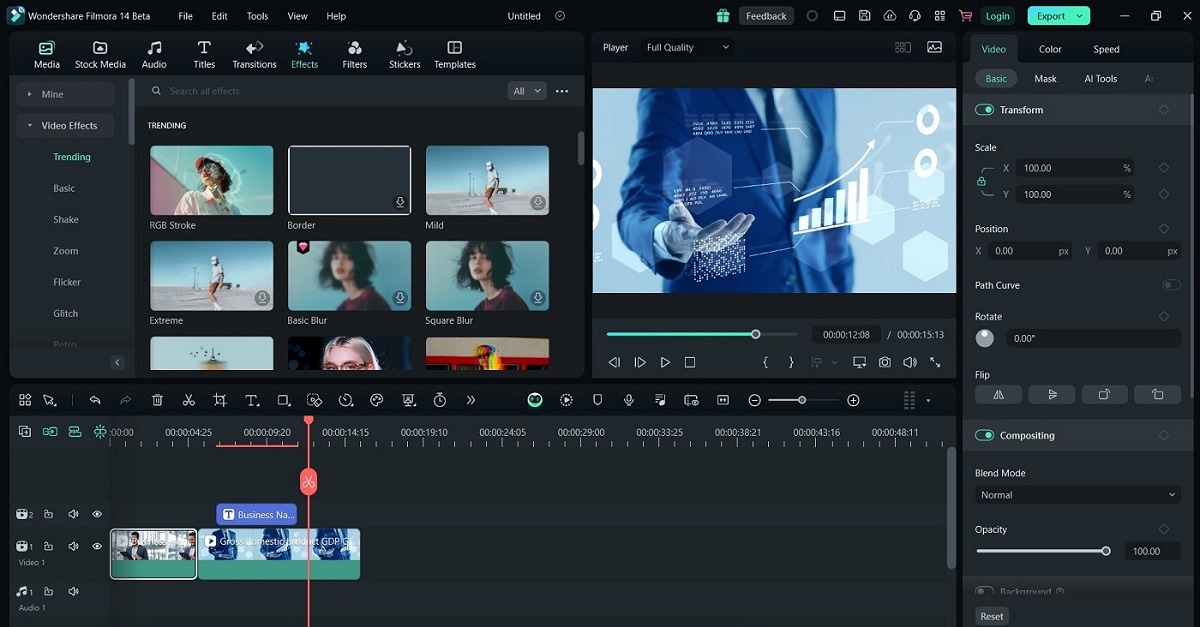Open the Stock Media panel
The image size is (1200, 627).
[x=100, y=55]
